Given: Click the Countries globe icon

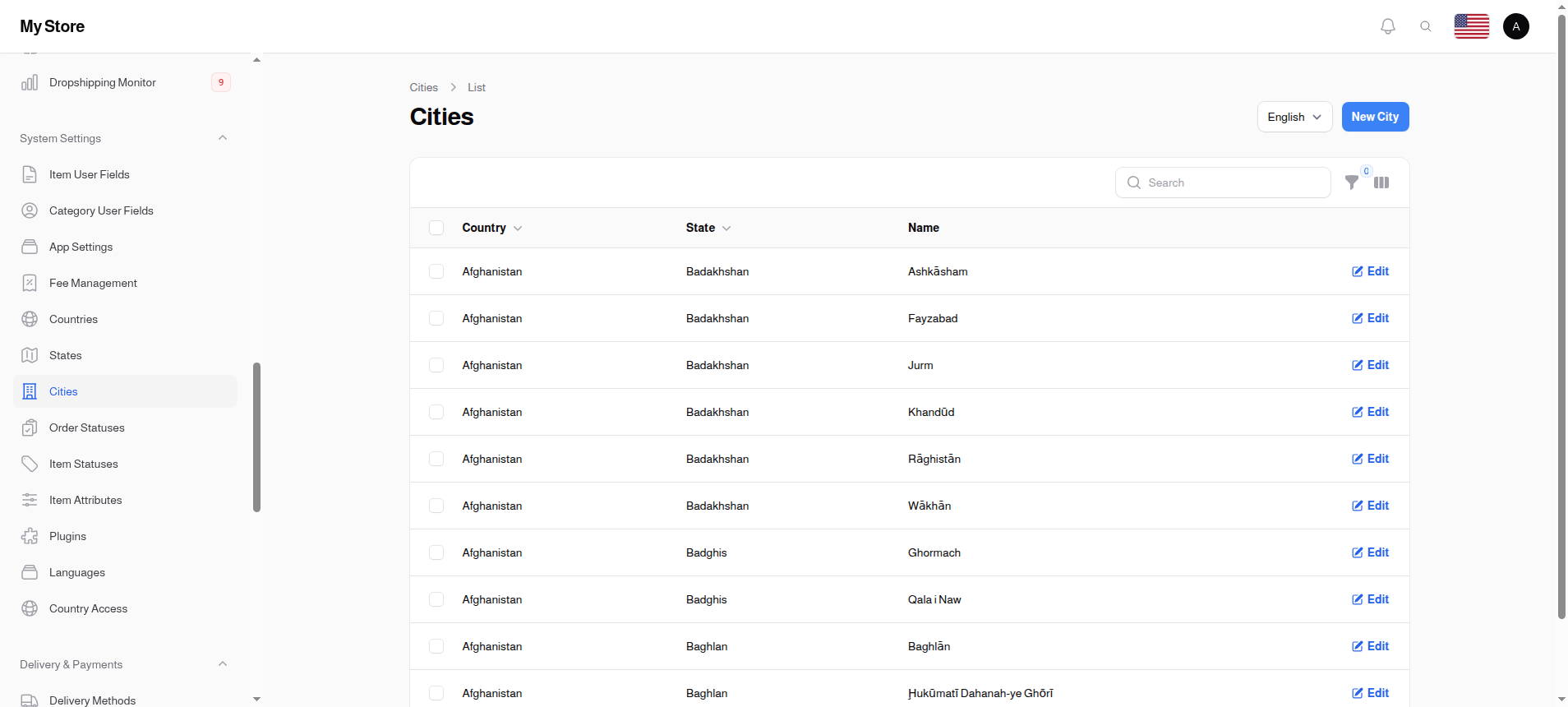Looking at the screenshot, I should (30, 319).
